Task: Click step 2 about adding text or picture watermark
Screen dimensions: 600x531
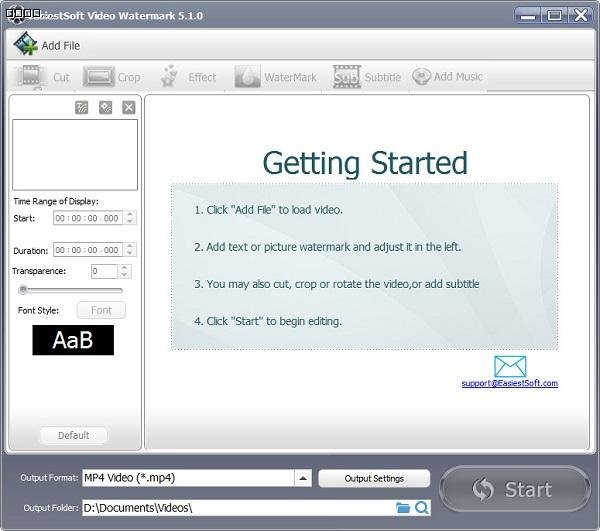Action: pos(328,247)
